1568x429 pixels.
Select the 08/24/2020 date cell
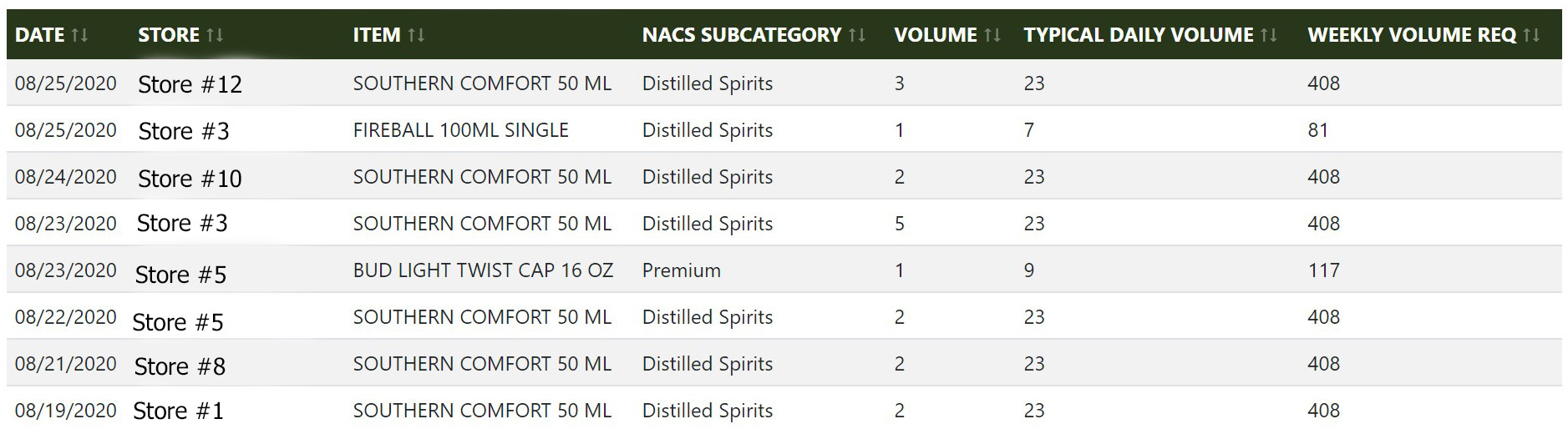66,177
